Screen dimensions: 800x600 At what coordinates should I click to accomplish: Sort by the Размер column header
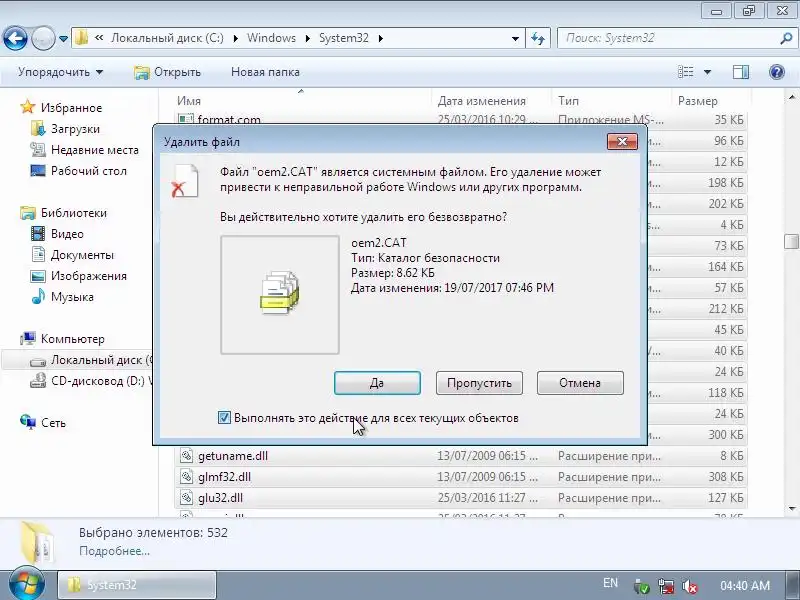[697, 101]
